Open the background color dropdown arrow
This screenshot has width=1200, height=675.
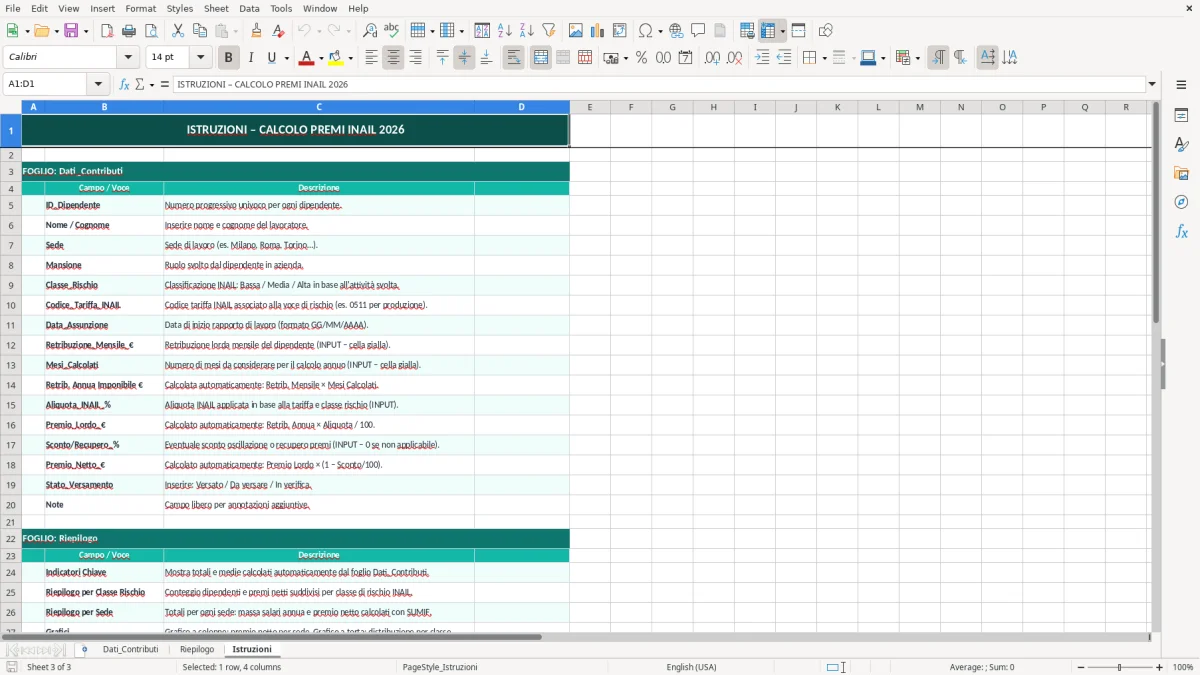[350, 58]
